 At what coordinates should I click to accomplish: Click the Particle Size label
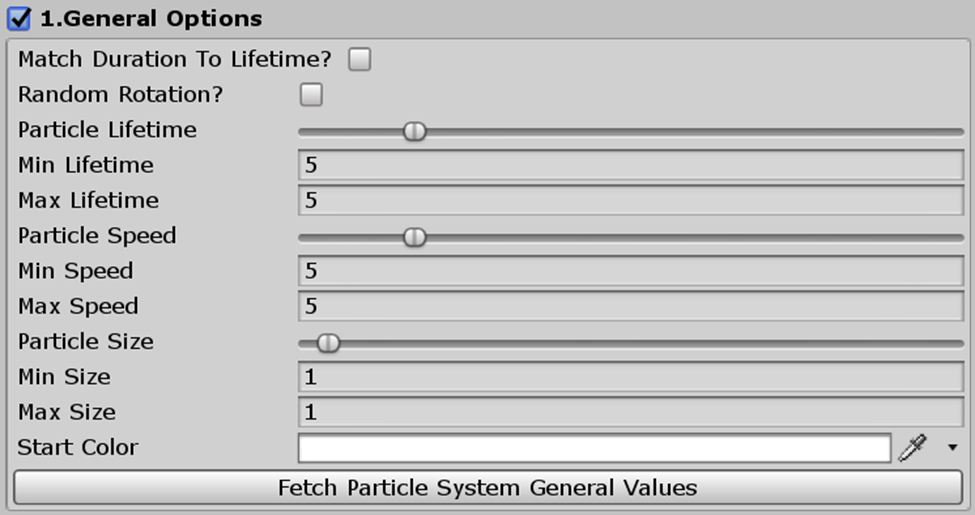coord(86,341)
